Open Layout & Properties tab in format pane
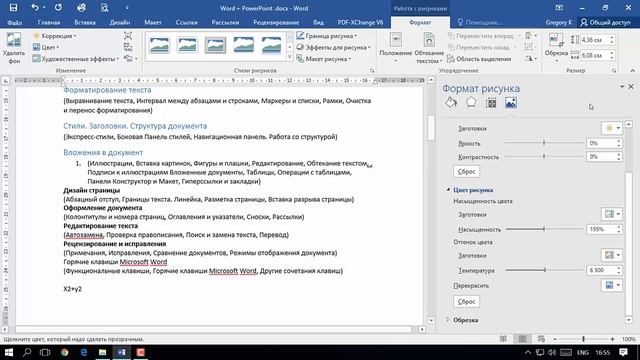 [x=491, y=103]
